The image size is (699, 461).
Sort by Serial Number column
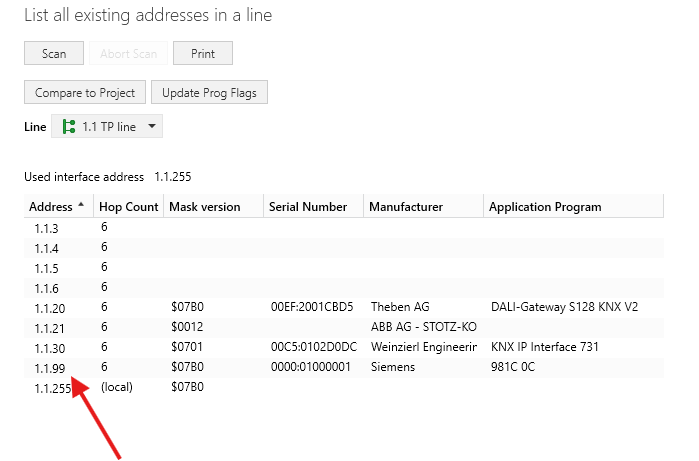point(308,207)
